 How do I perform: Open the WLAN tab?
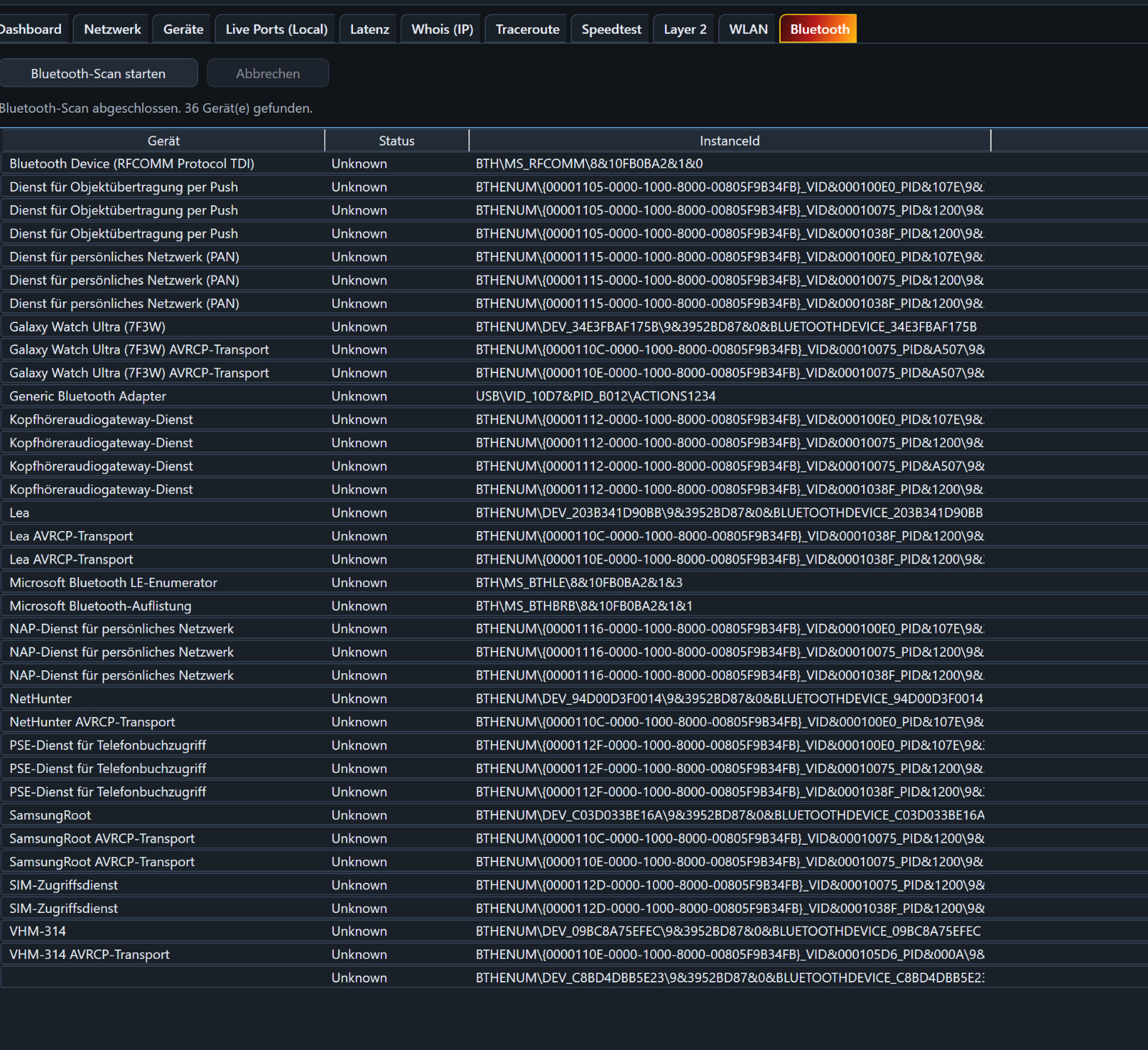pyautogui.click(x=748, y=29)
